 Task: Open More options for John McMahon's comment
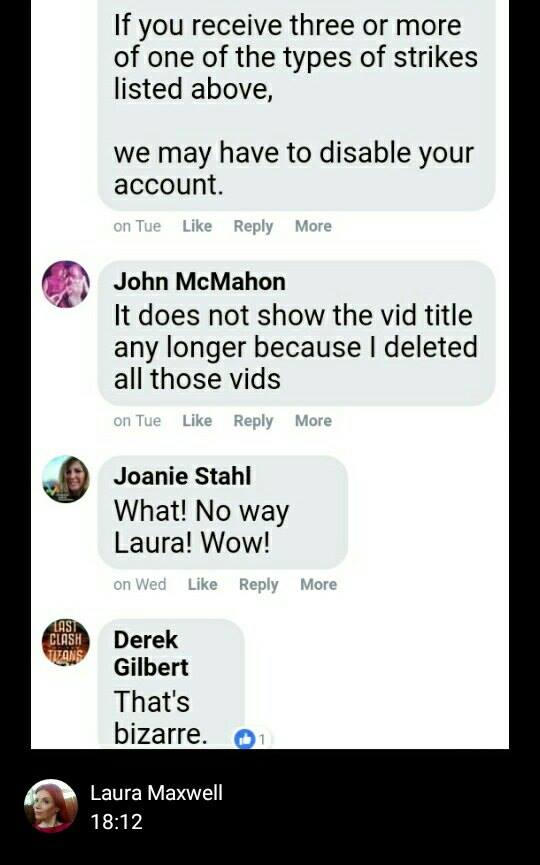pos(313,421)
